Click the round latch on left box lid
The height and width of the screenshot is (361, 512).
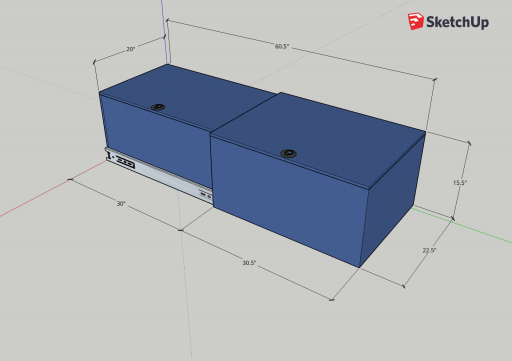pyautogui.click(x=158, y=107)
